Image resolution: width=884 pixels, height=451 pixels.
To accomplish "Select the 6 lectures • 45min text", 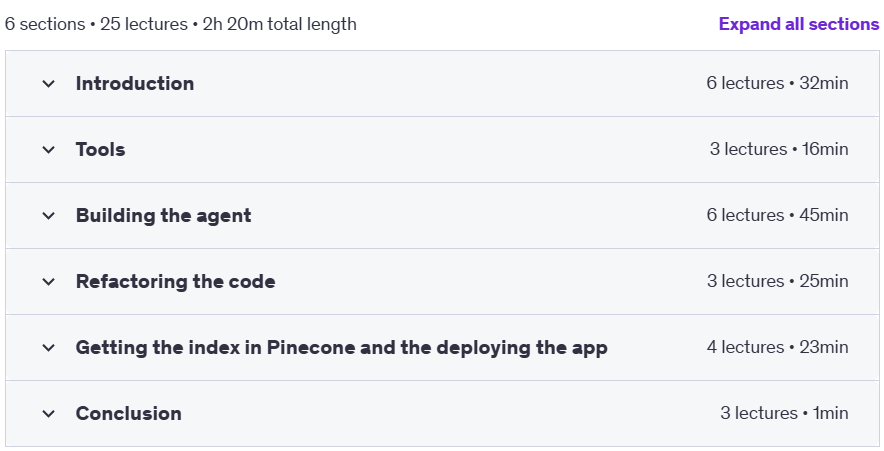I will click(777, 215).
